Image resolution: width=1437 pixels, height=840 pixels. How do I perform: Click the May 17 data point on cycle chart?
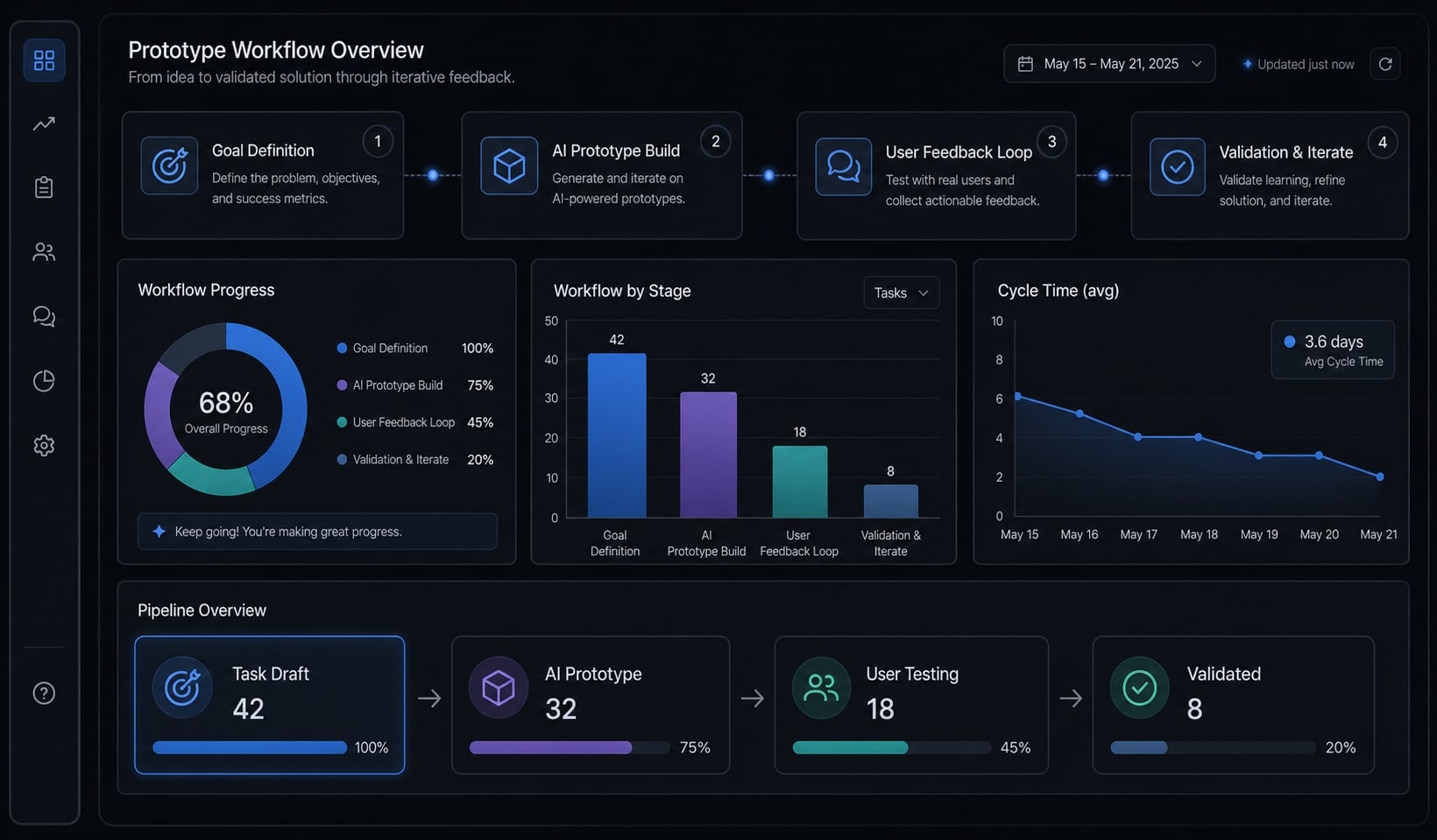click(1138, 436)
